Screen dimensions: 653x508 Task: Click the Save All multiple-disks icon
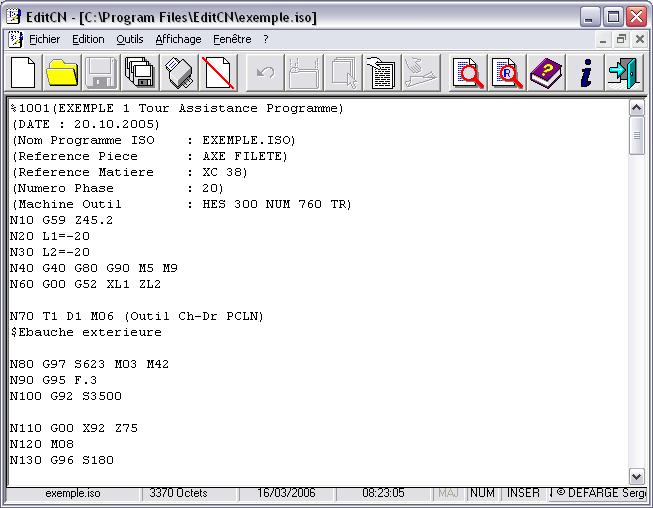click(139, 73)
